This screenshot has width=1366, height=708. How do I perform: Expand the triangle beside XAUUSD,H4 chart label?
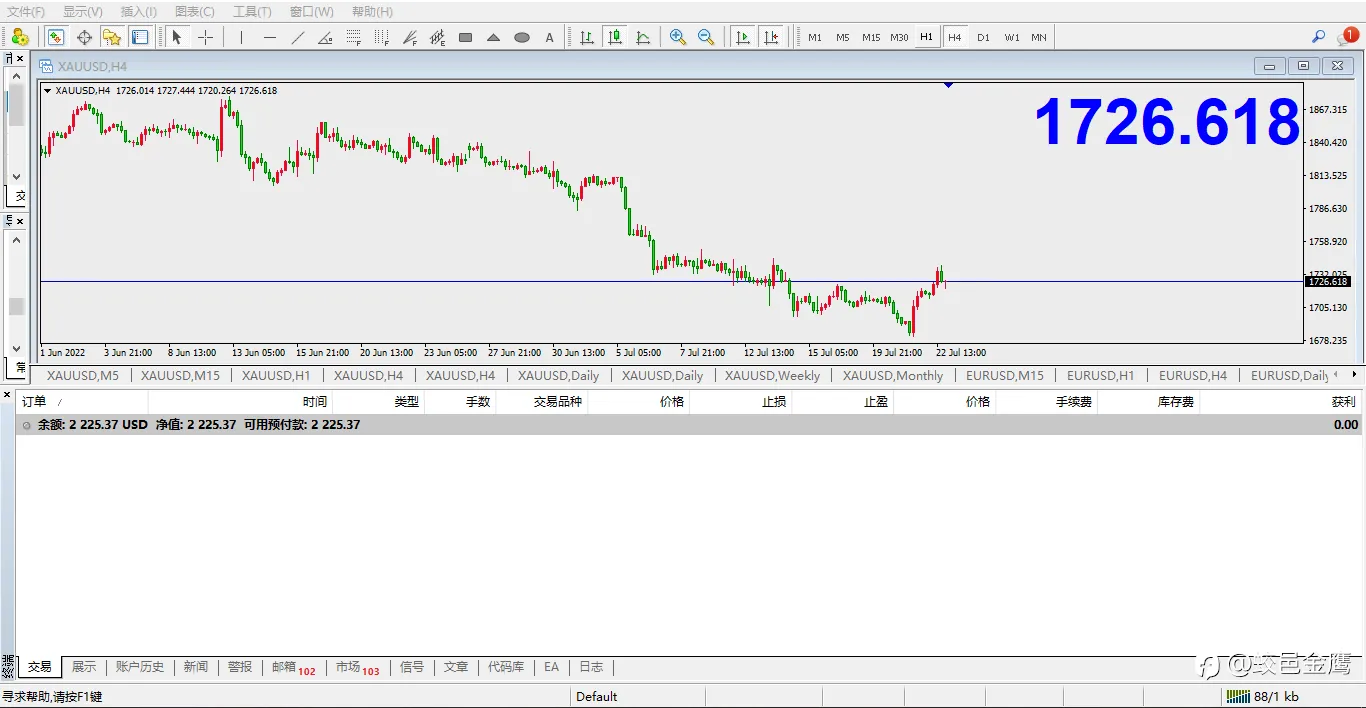coord(47,91)
